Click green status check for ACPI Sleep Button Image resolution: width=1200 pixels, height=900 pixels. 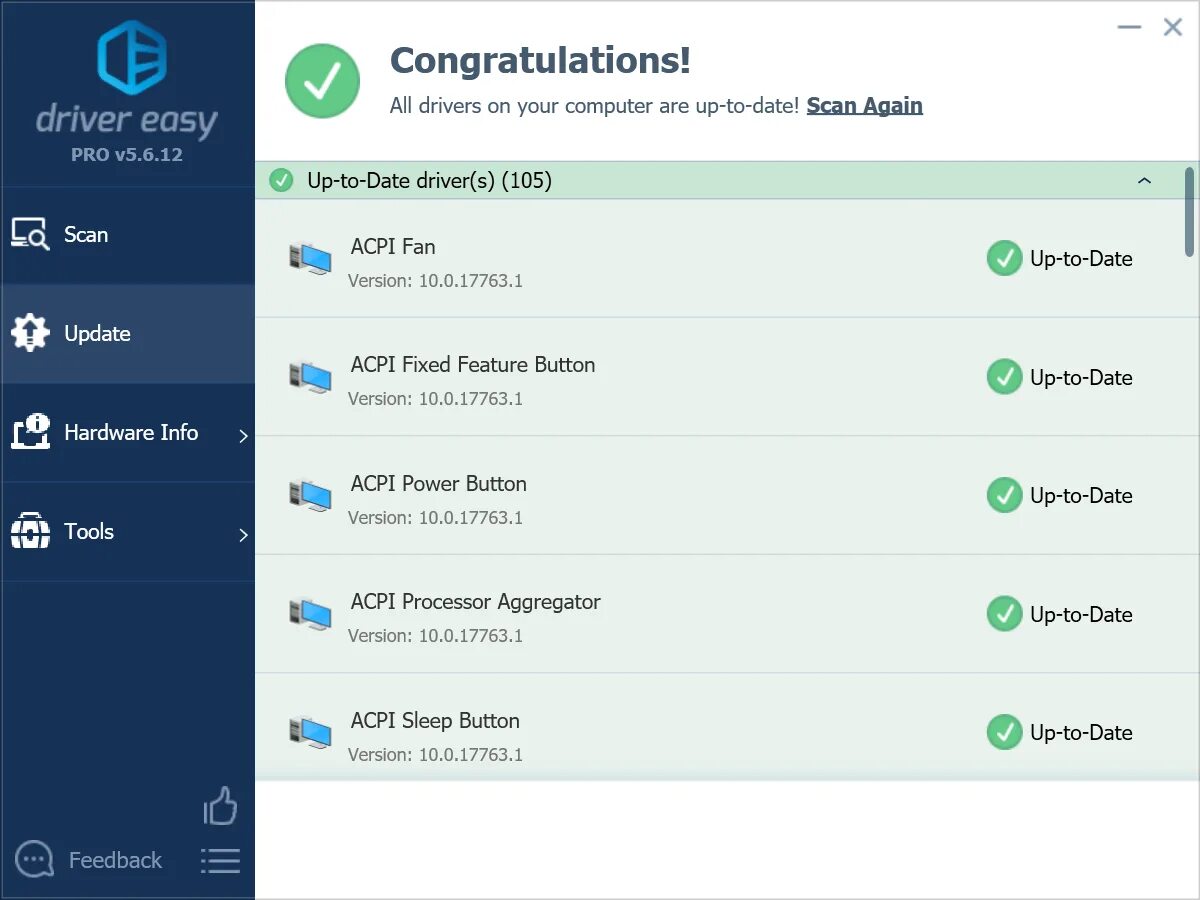click(1004, 732)
